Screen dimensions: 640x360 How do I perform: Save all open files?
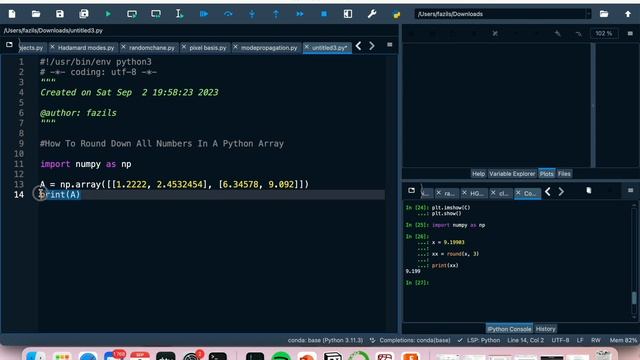(x=84, y=14)
